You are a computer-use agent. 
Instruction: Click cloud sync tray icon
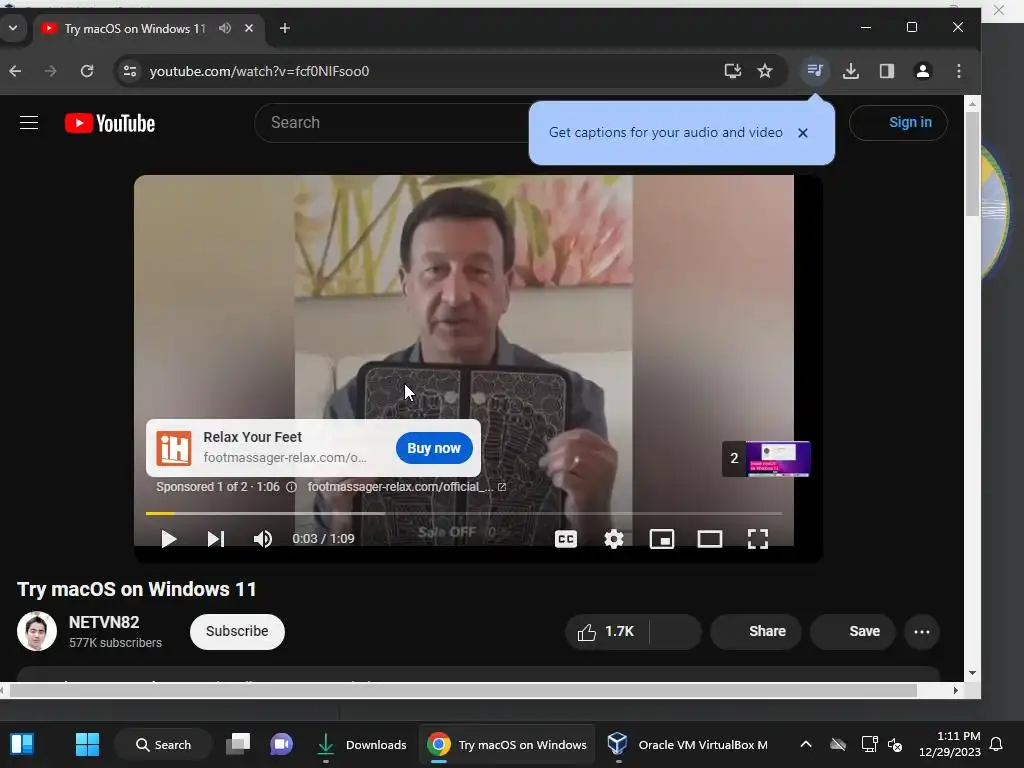click(x=838, y=744)
